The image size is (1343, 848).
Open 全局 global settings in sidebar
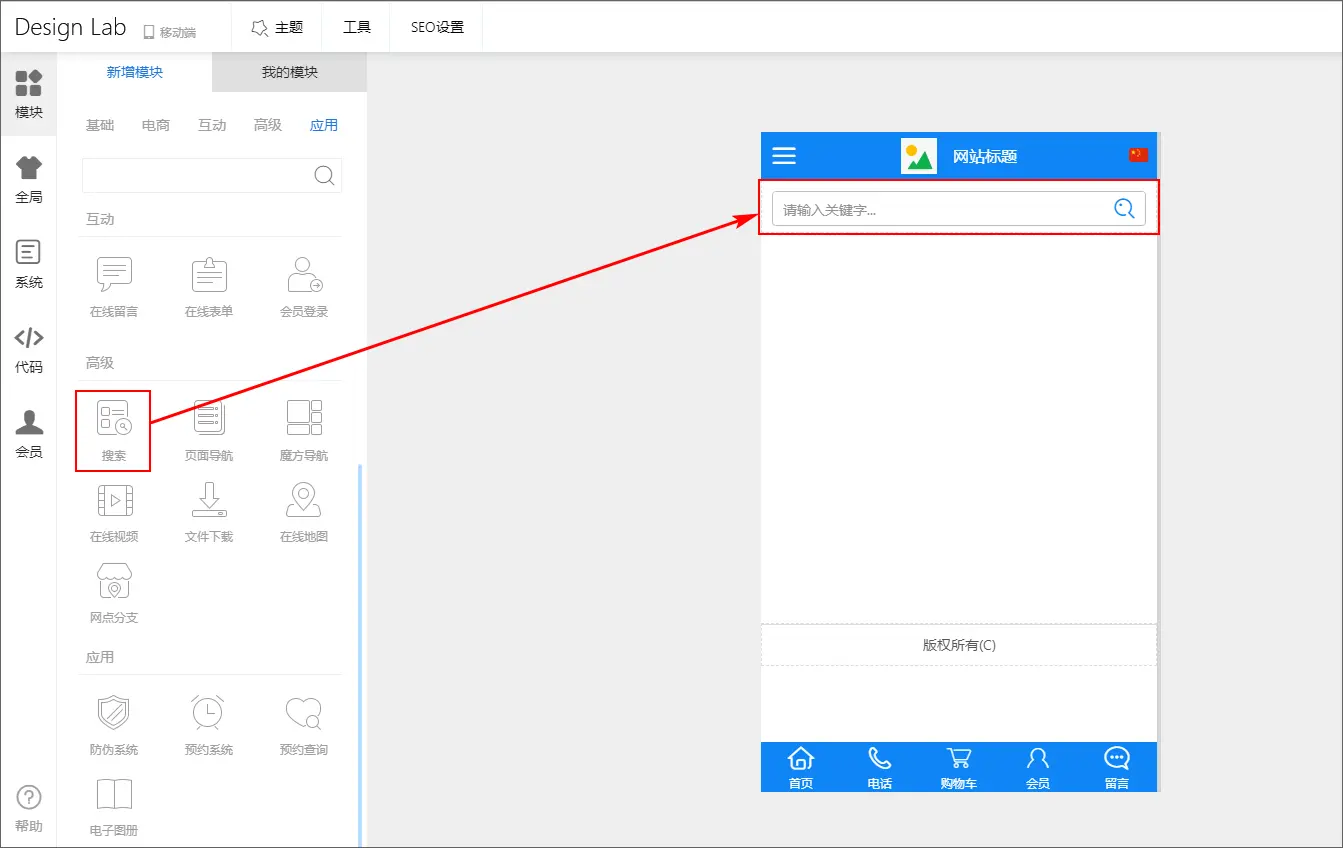pyautogui.click(x=29, y=180)
